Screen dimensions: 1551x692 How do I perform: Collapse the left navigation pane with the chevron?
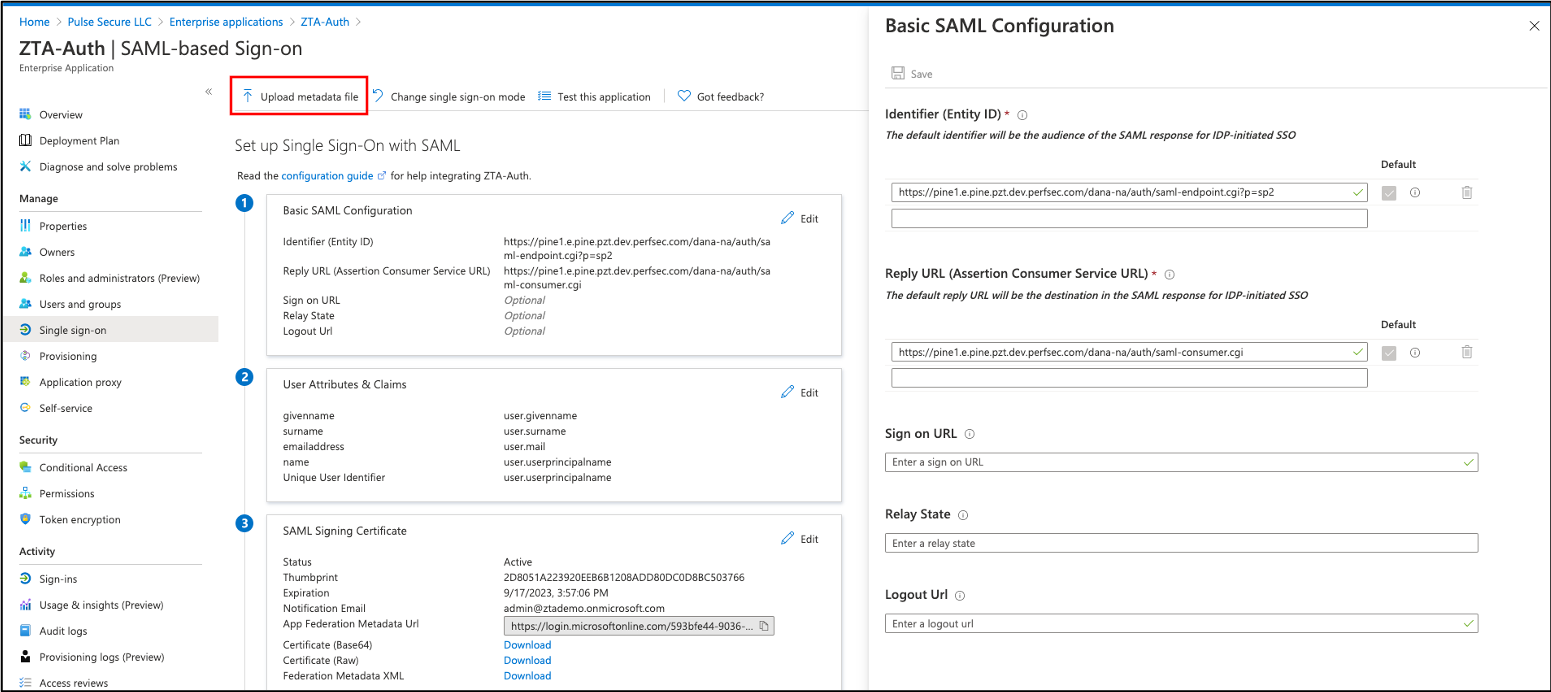click(209, 90)
